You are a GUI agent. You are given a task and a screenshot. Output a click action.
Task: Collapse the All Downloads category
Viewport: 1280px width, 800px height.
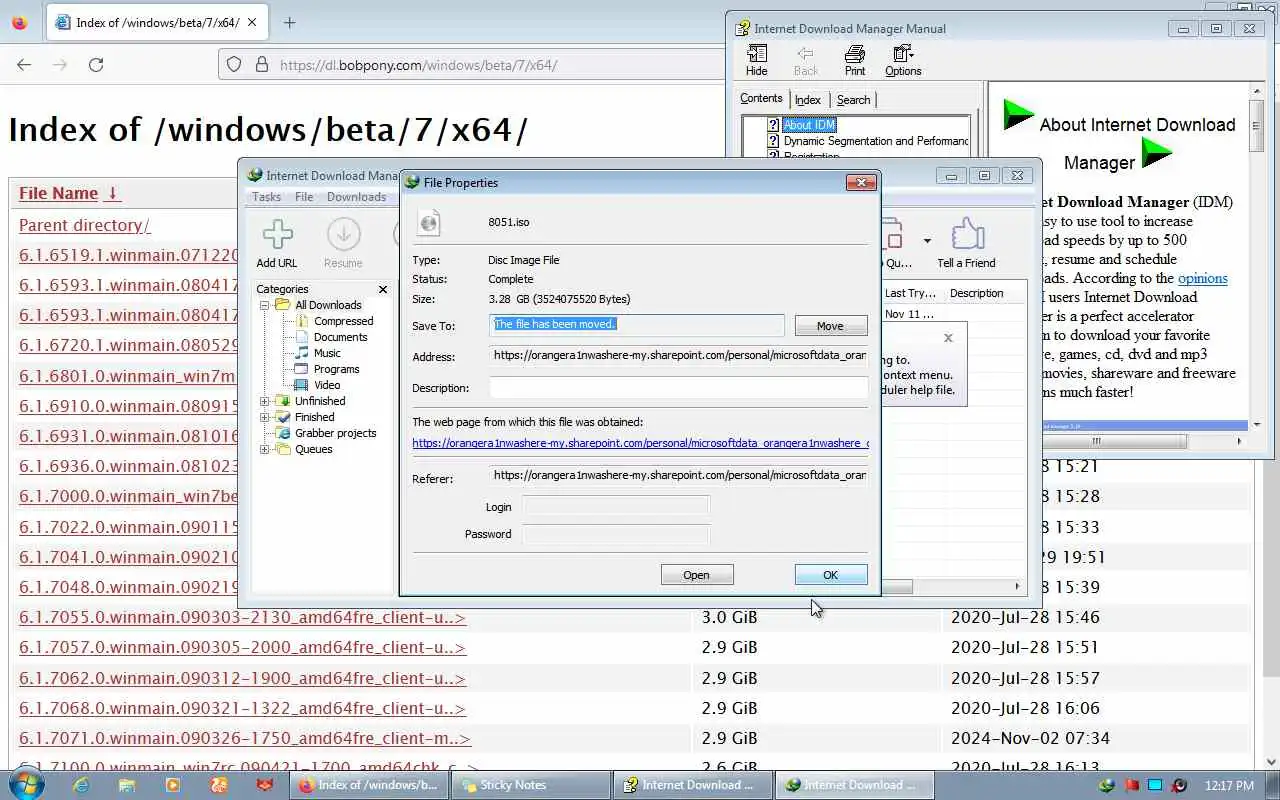(265, 305)
